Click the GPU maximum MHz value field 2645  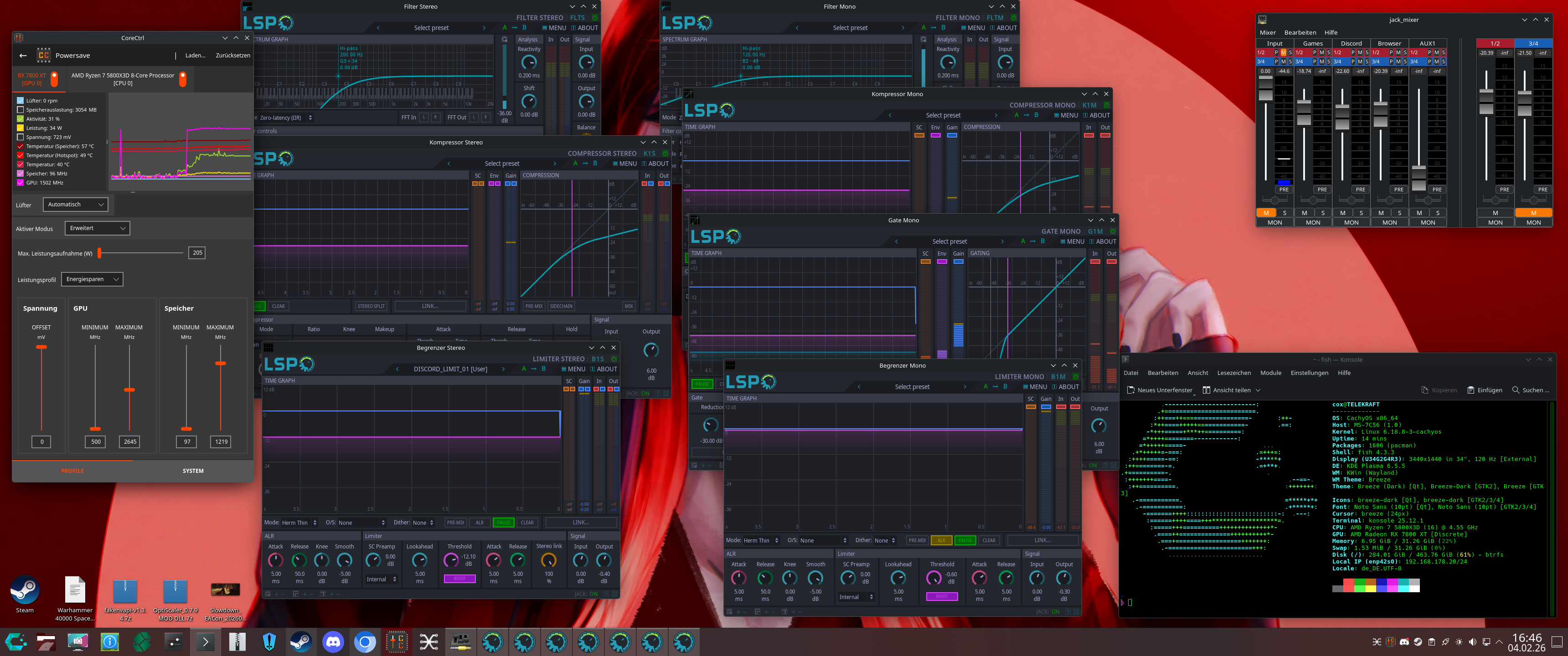pos(129,442)
